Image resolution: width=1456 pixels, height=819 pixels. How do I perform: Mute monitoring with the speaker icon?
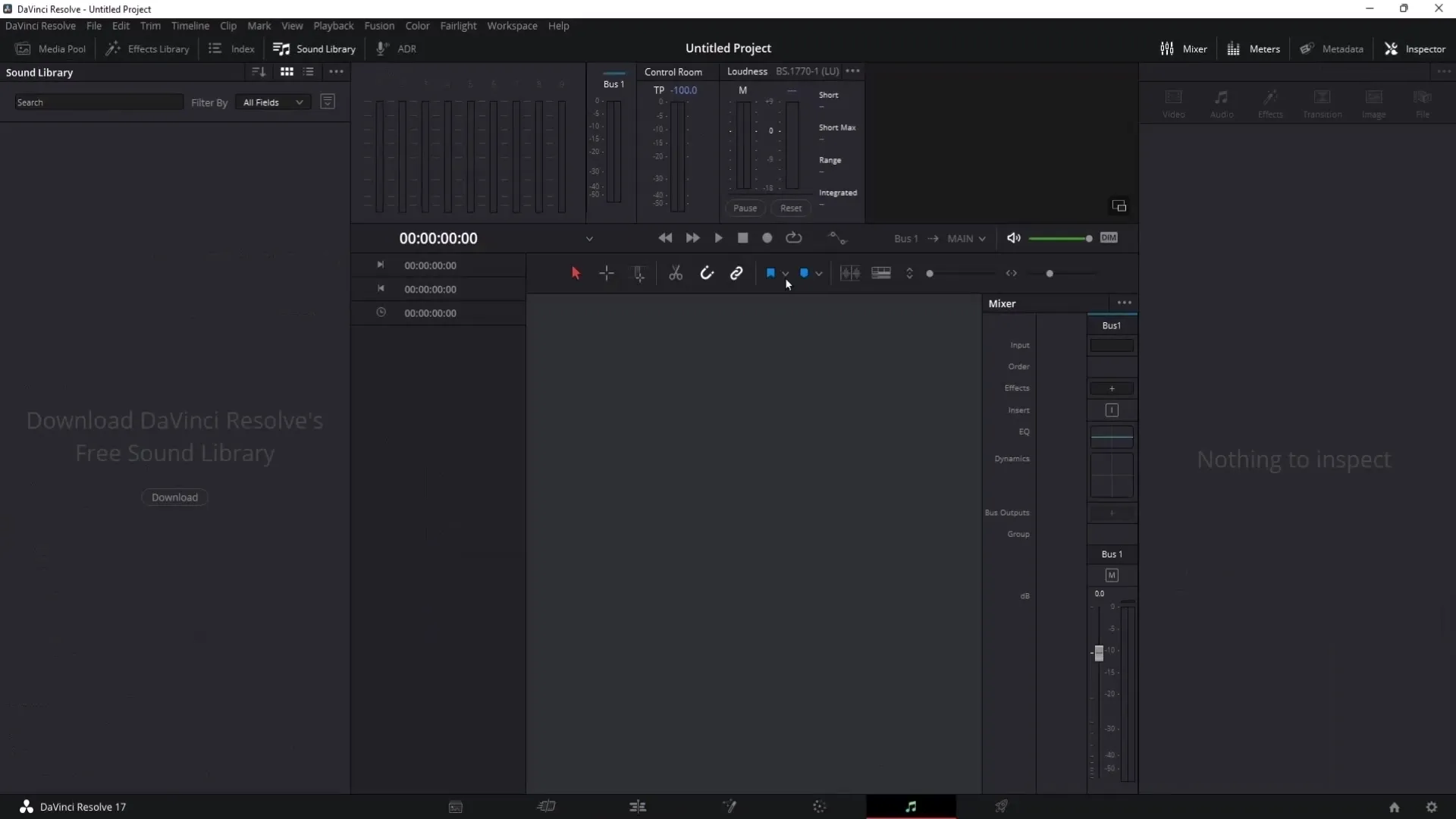(x=1014, y=238)
